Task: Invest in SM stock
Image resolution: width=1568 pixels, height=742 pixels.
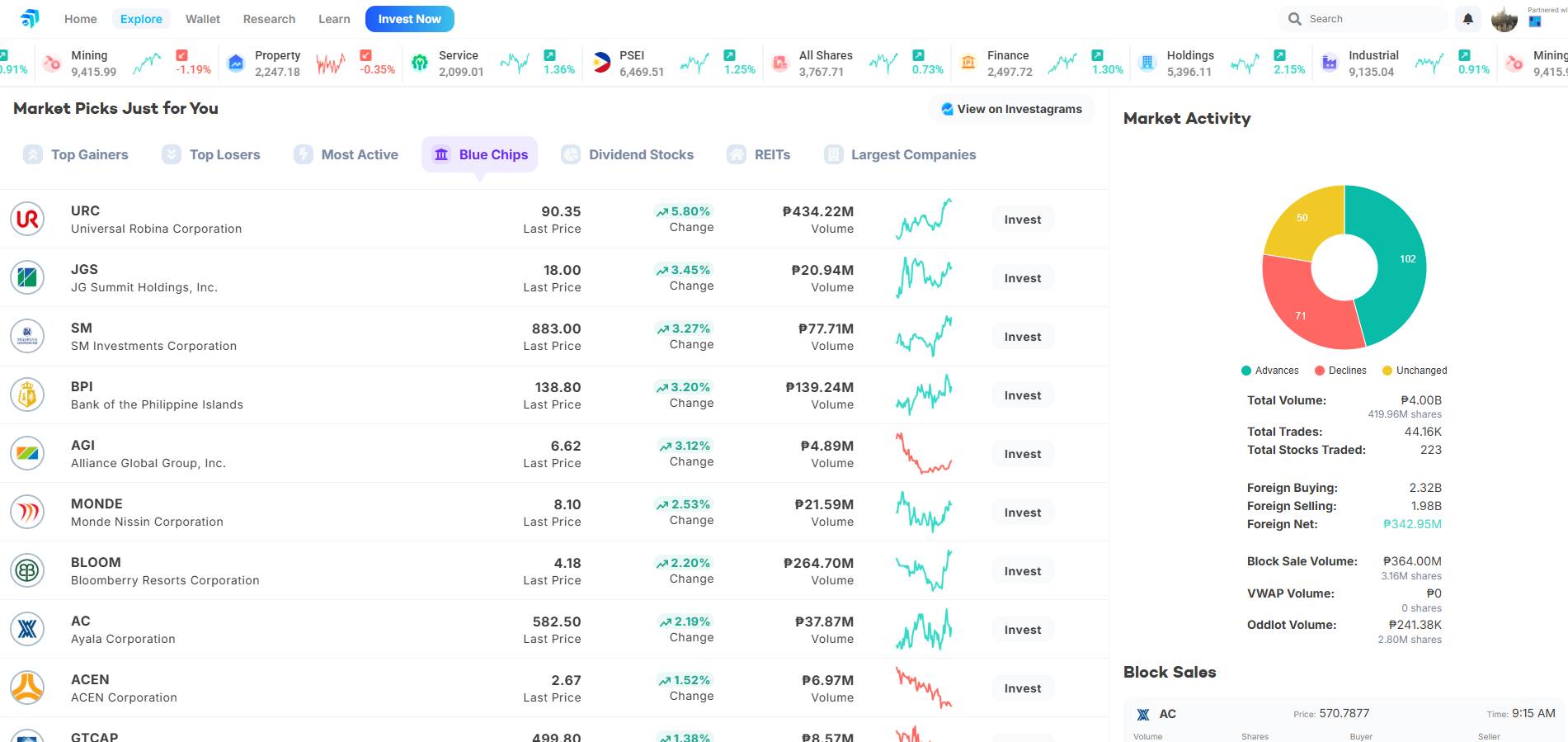Action: click(x=1023, y=337)
